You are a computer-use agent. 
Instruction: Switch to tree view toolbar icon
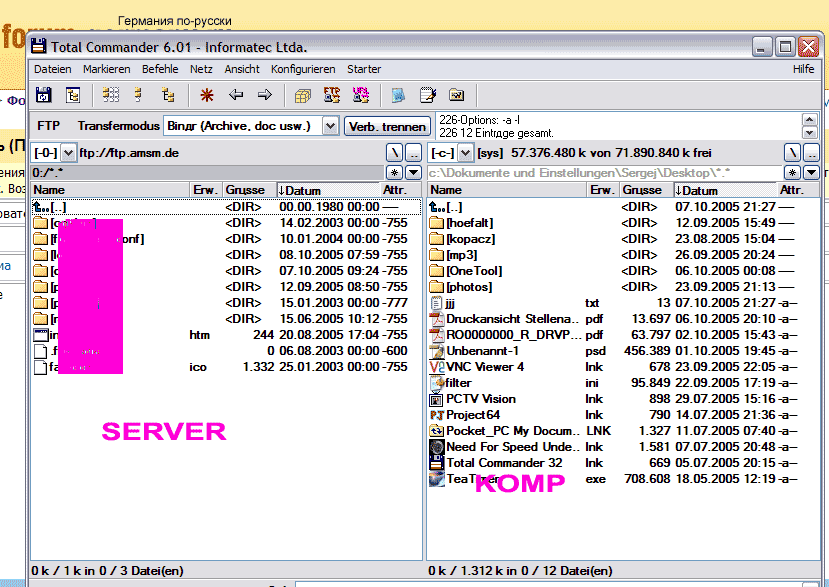pos(168,95)
